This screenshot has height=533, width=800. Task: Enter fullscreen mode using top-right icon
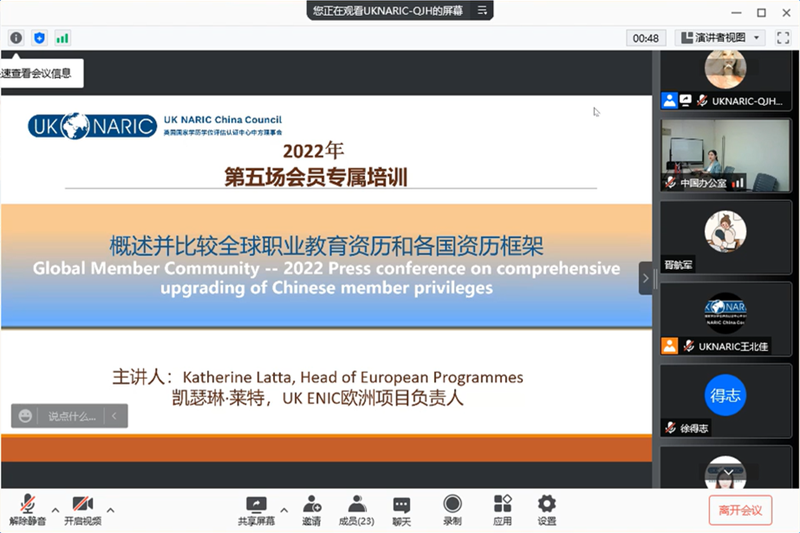785,37
